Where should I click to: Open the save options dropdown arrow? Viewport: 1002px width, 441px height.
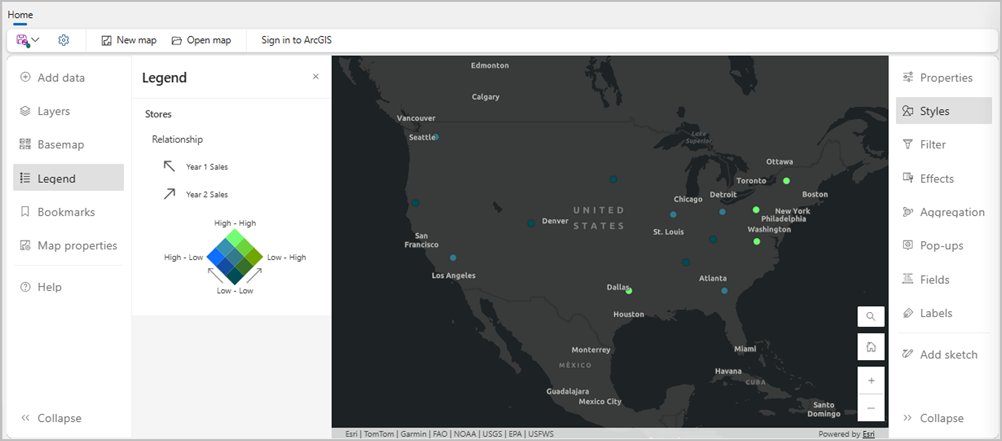point(36,40)
